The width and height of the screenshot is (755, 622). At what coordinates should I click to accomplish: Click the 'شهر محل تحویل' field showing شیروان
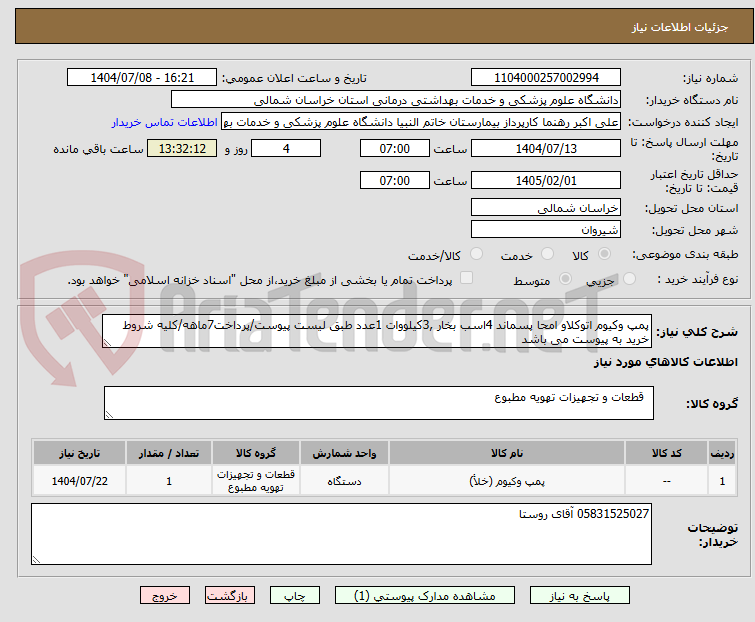[x=545, y=229]
